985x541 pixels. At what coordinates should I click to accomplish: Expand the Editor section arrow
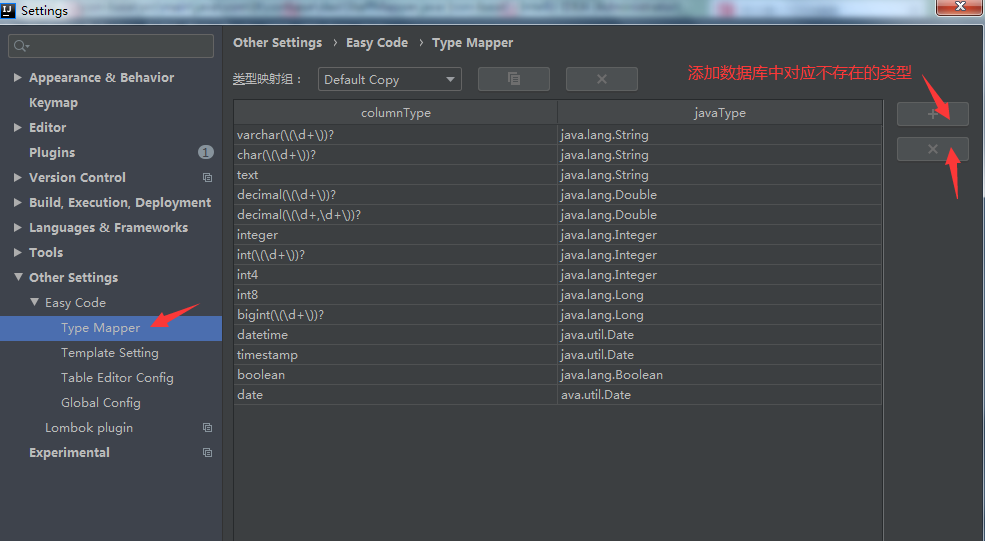click(18, 128)
